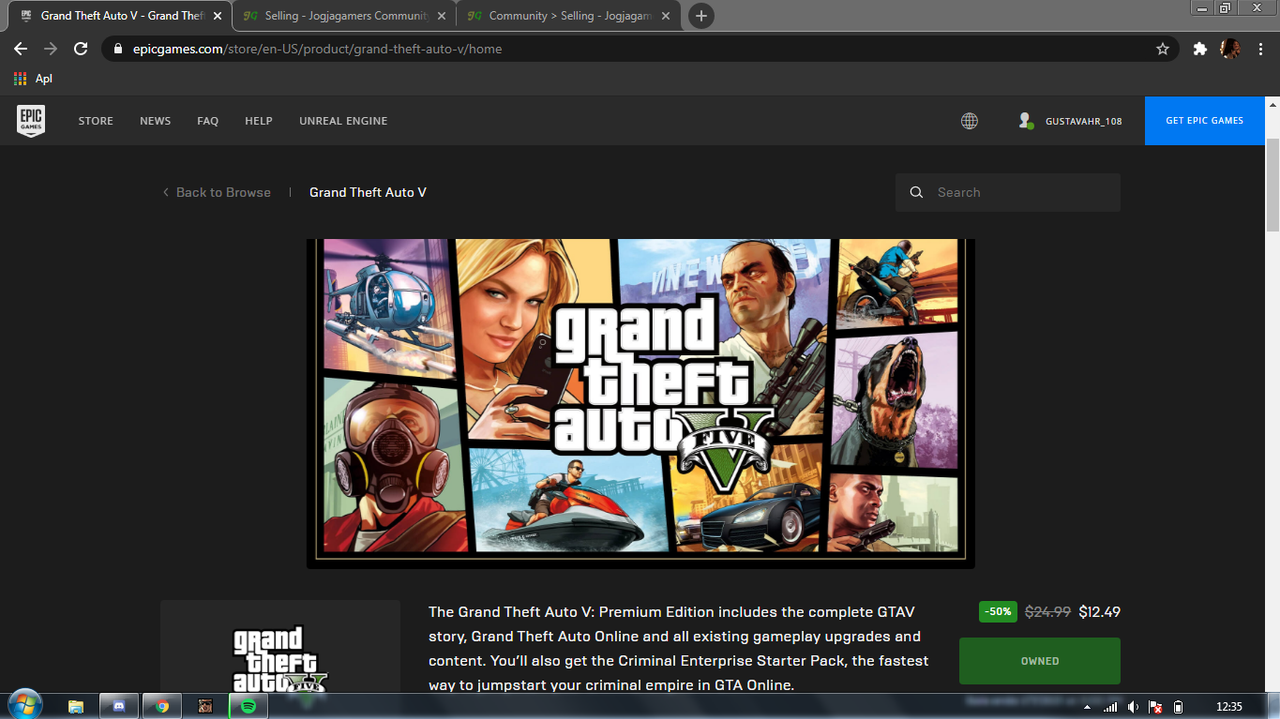Click the page vertical scrollbar thumb

[x=1273, y=185]
